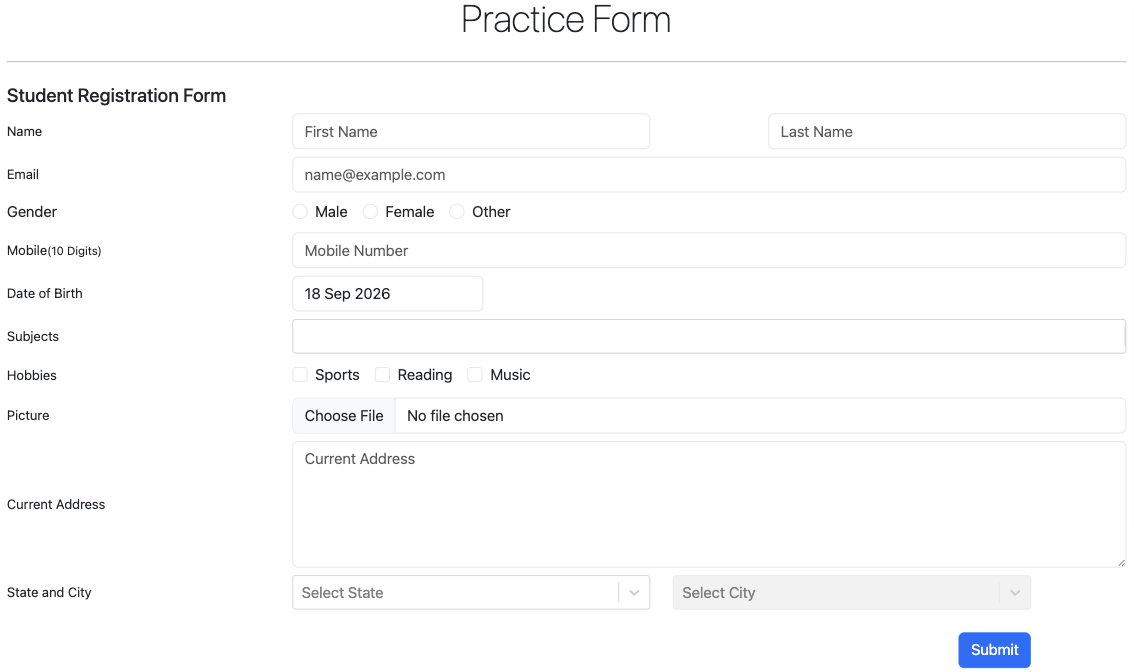
Task: Click the Select State chevron arrow
Action: (634, 592)
